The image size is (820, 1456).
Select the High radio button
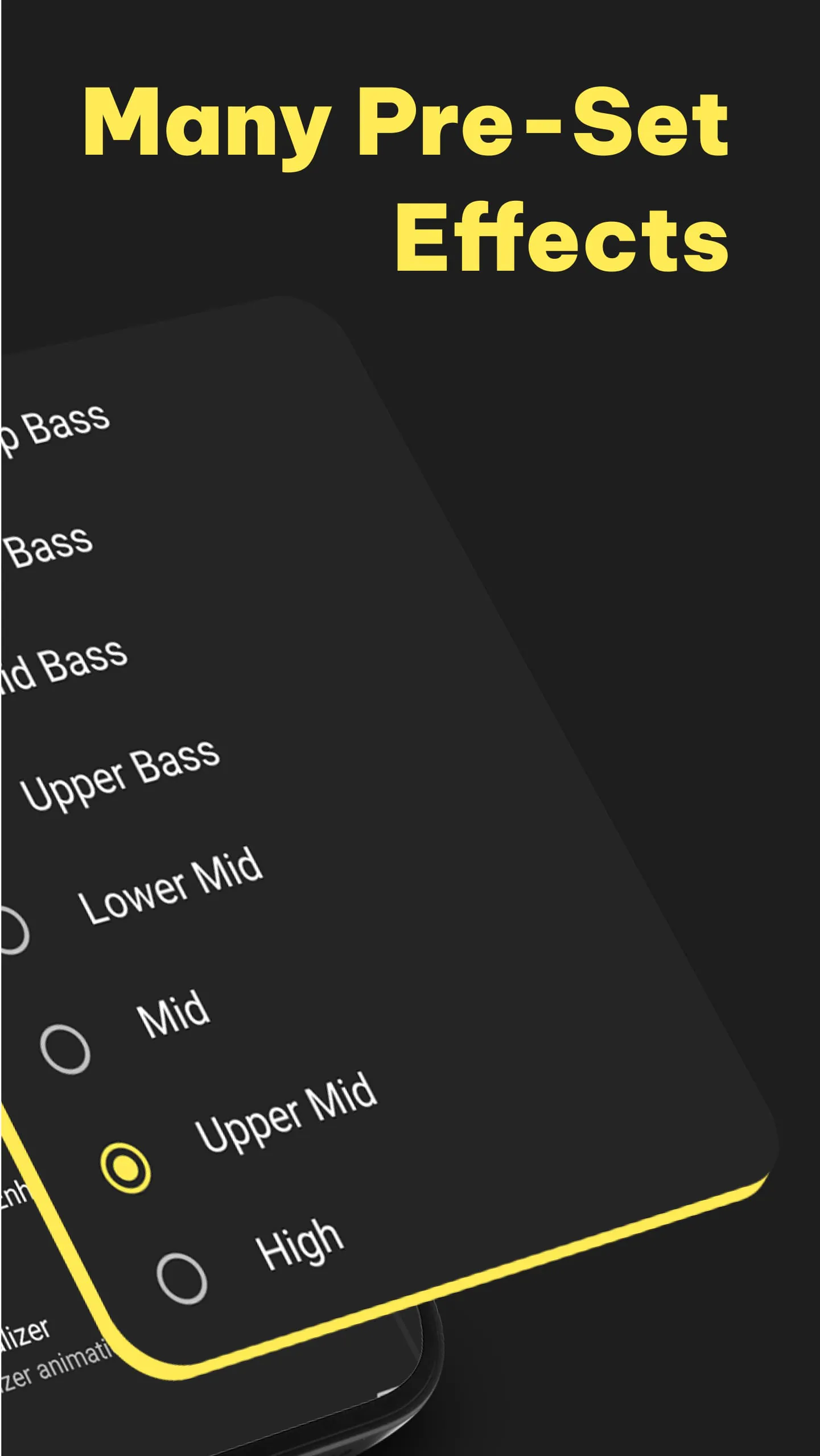tap(182, 1279)
